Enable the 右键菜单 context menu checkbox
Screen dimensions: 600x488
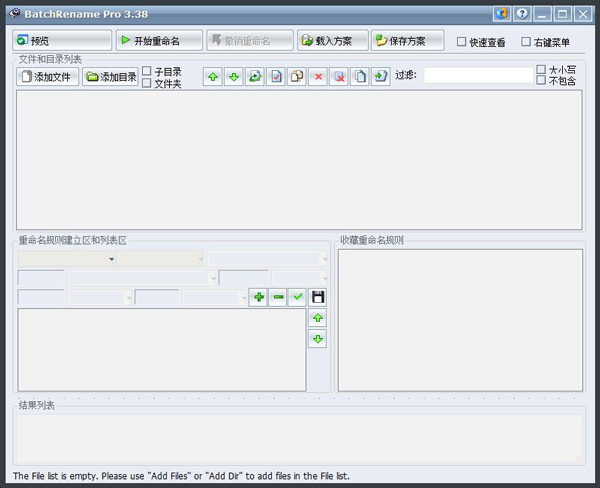526,41
